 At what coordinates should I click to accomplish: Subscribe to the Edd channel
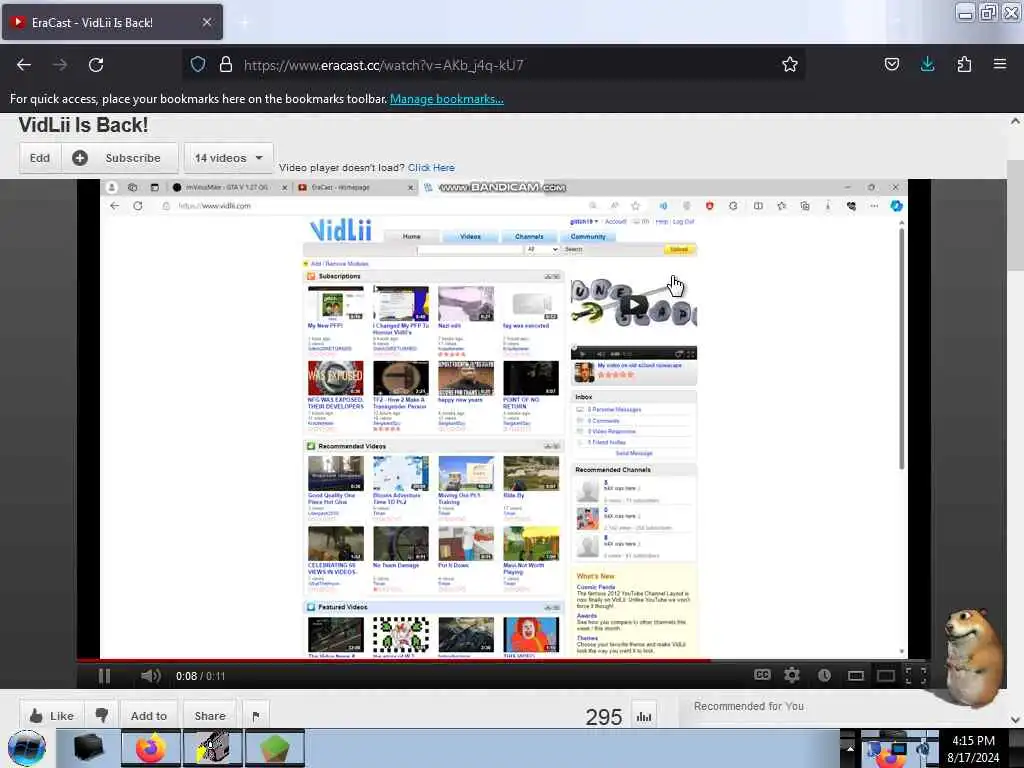click(120, 158)
